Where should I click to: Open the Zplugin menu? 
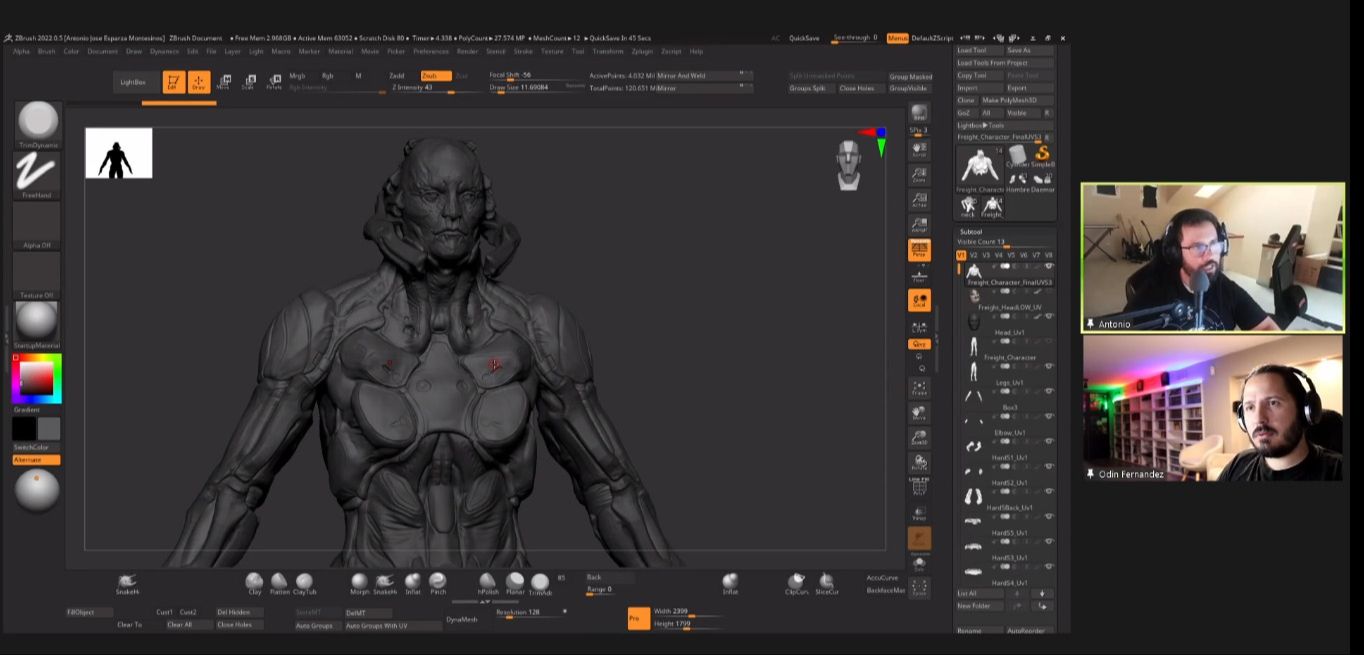(642, 51)
